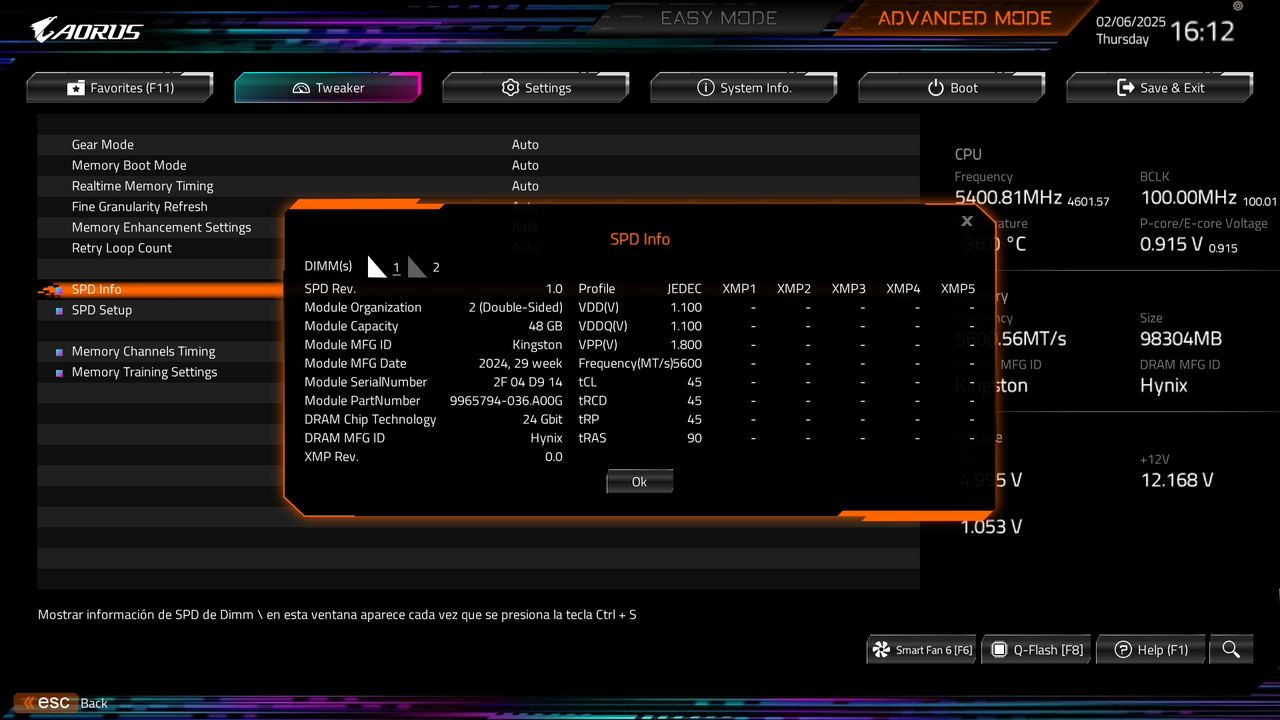Open the SPD Setup submenu

click(x=102, y=310)
